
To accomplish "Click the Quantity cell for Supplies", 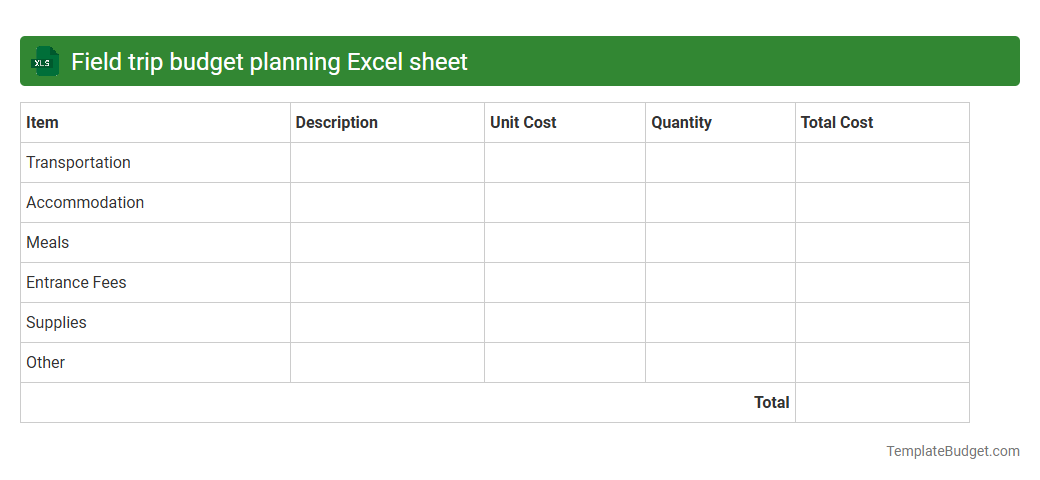I will [720, 323].
